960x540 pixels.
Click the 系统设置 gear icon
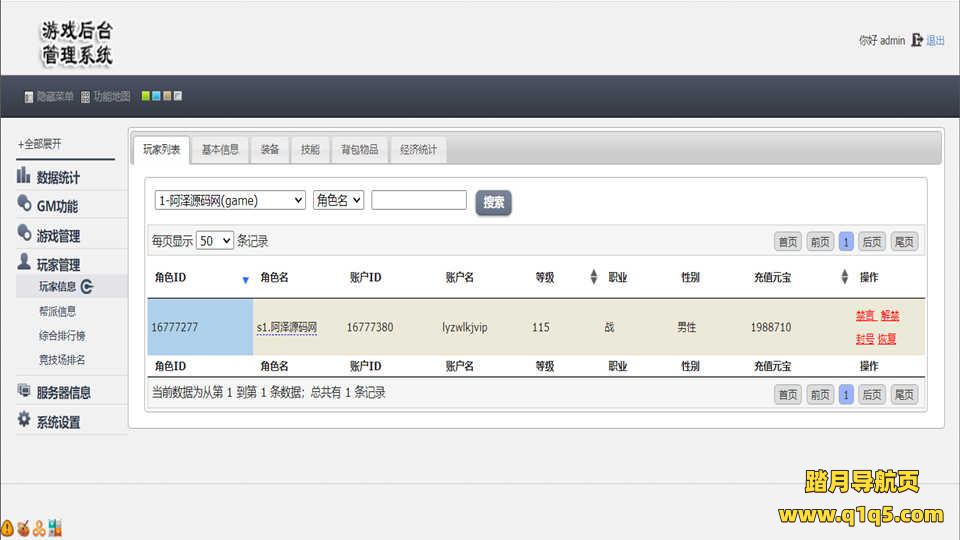coord(24,420)
